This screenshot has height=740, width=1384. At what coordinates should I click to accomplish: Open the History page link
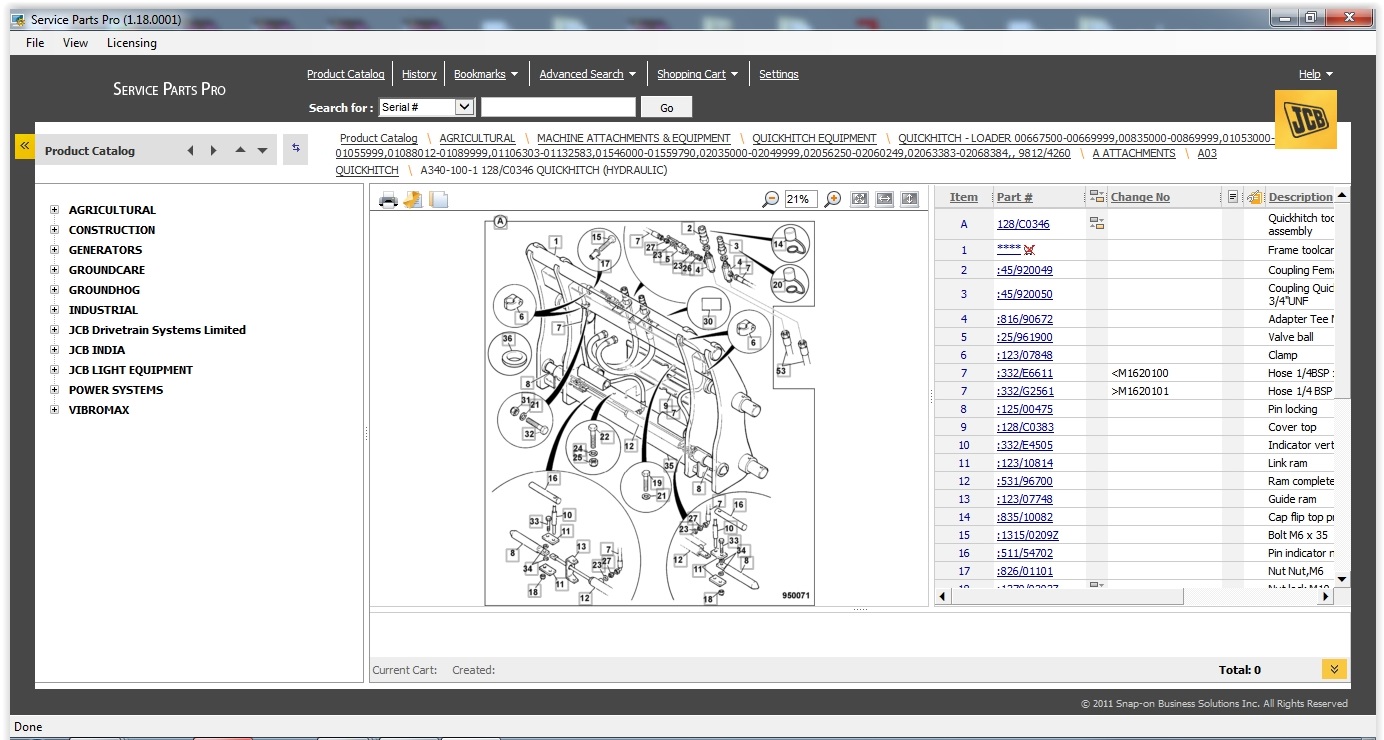(x=419, y=74)
